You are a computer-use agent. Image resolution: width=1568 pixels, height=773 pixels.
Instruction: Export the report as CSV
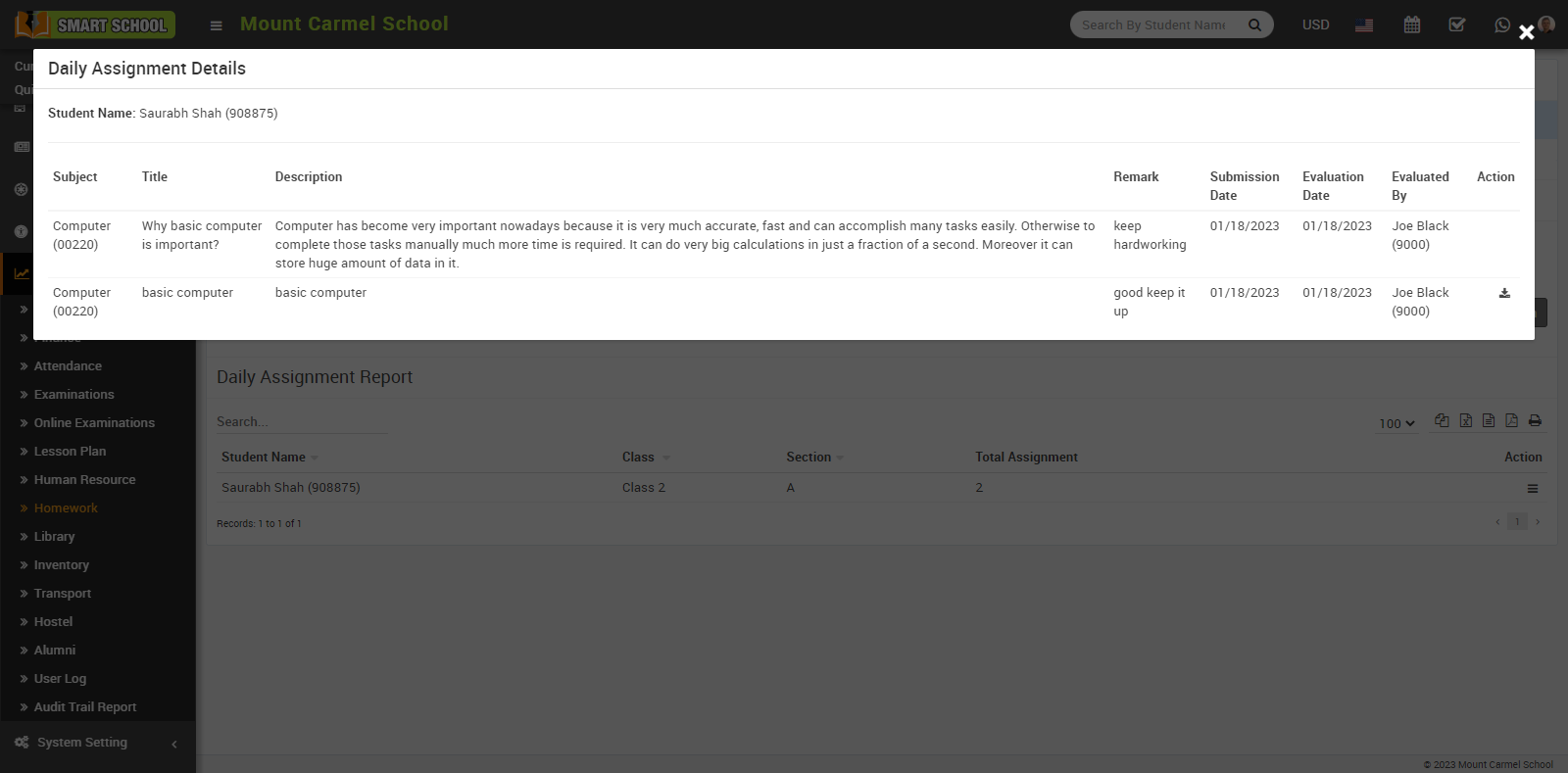coord(1488,420)
